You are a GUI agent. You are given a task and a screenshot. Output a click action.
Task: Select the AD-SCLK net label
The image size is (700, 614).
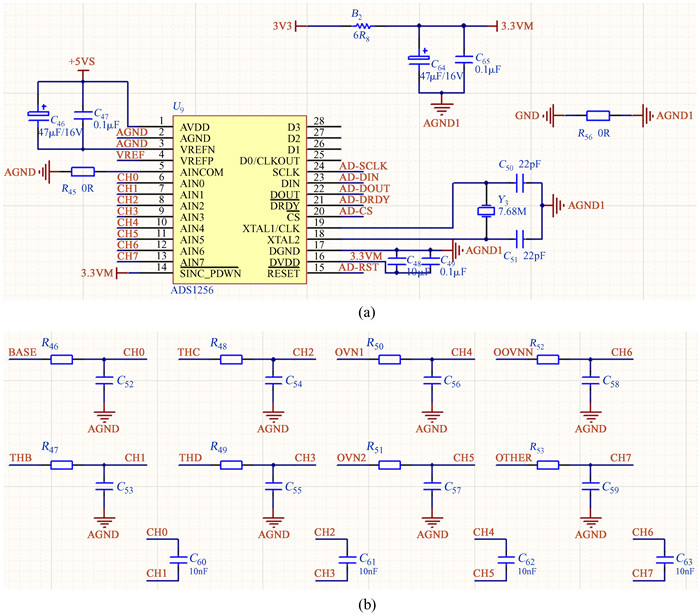click(362, 166)
